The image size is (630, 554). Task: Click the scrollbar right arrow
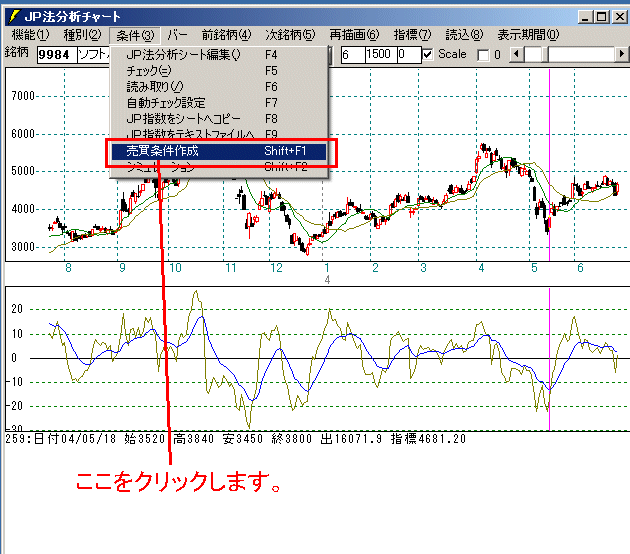coord(622,54)
